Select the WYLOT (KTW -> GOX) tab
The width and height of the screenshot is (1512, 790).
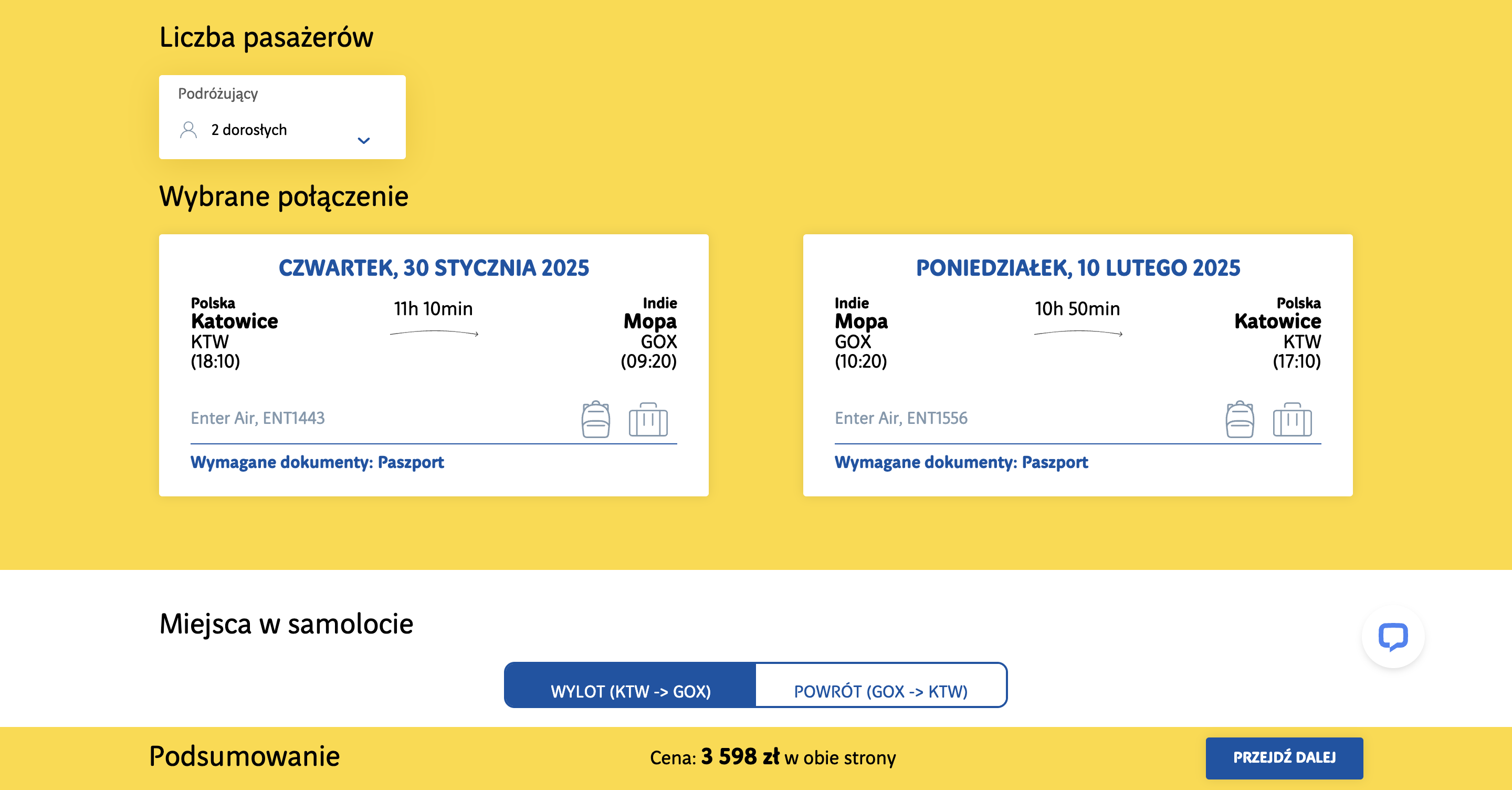(x=631, y=685)
